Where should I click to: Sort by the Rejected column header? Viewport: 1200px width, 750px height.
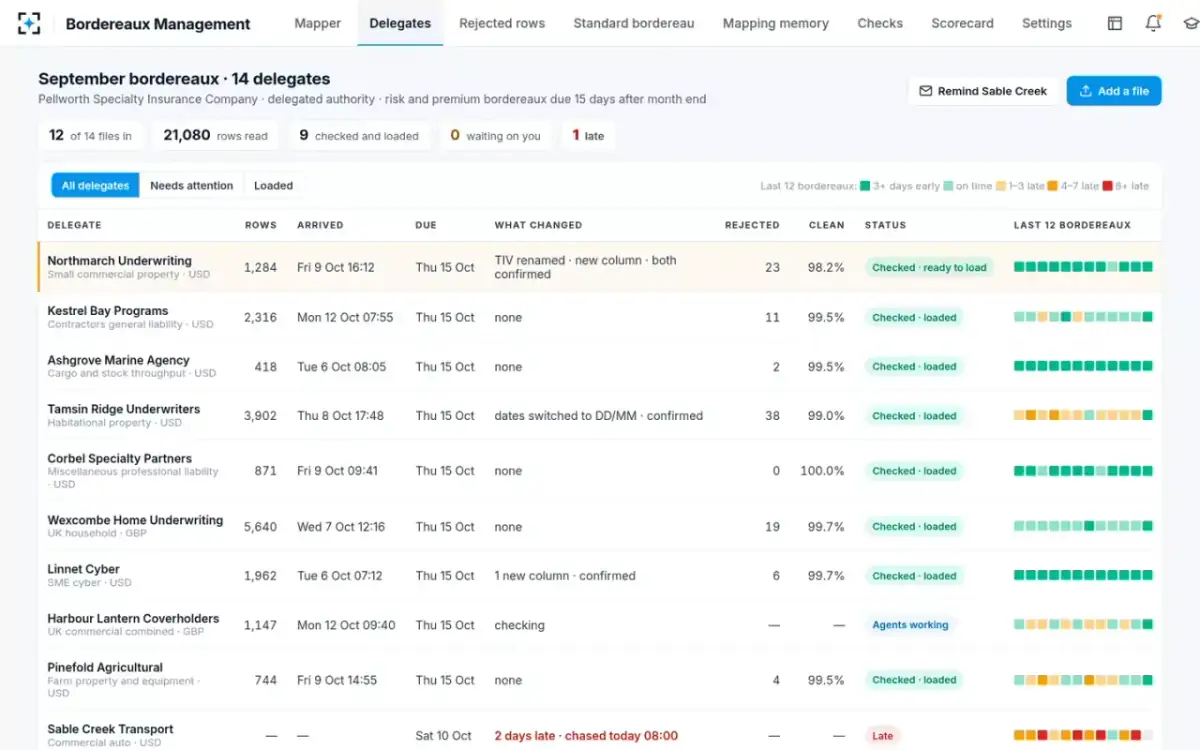(752, 225)
